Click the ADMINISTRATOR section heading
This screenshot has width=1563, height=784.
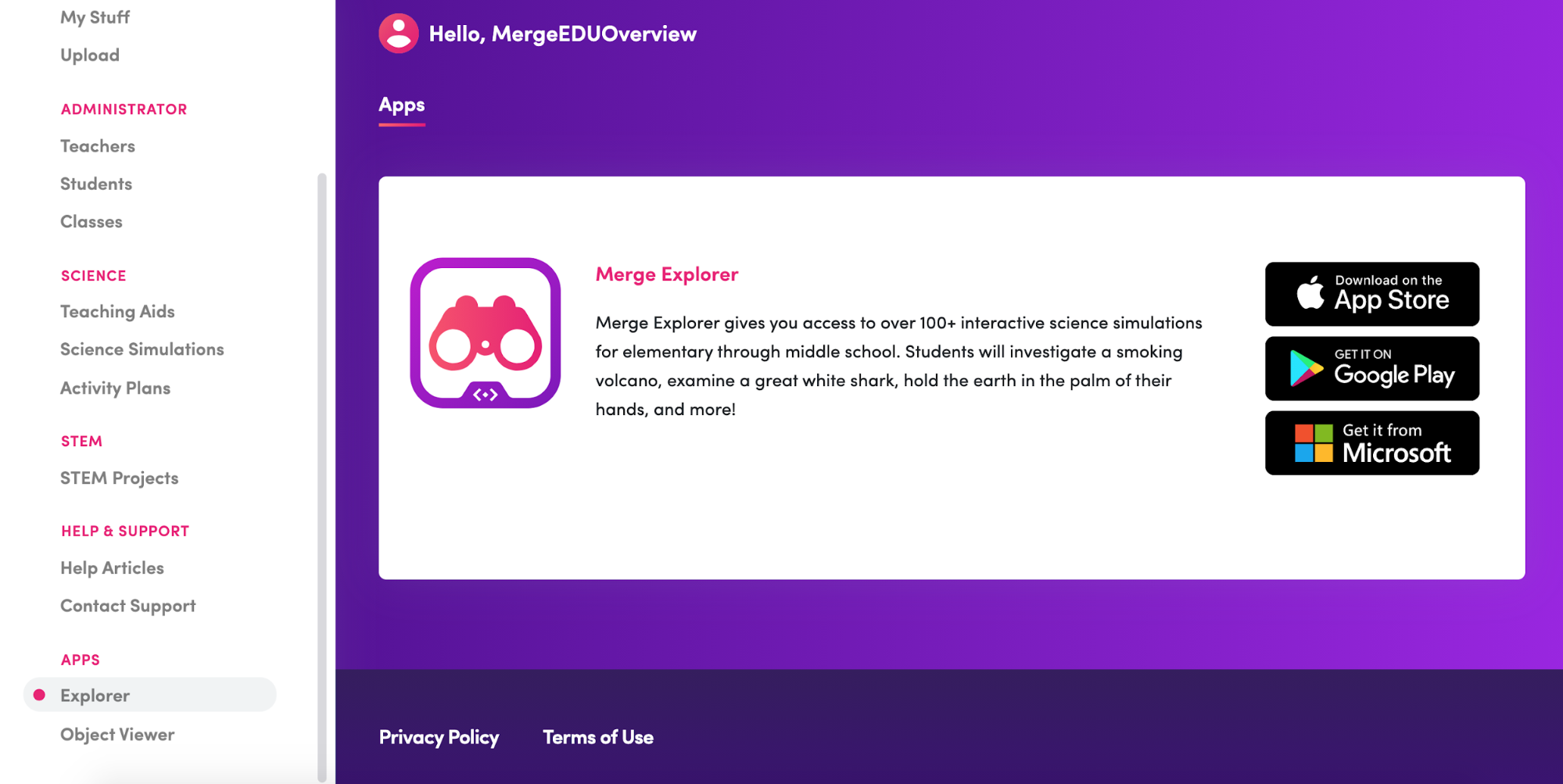coord(124,109)
